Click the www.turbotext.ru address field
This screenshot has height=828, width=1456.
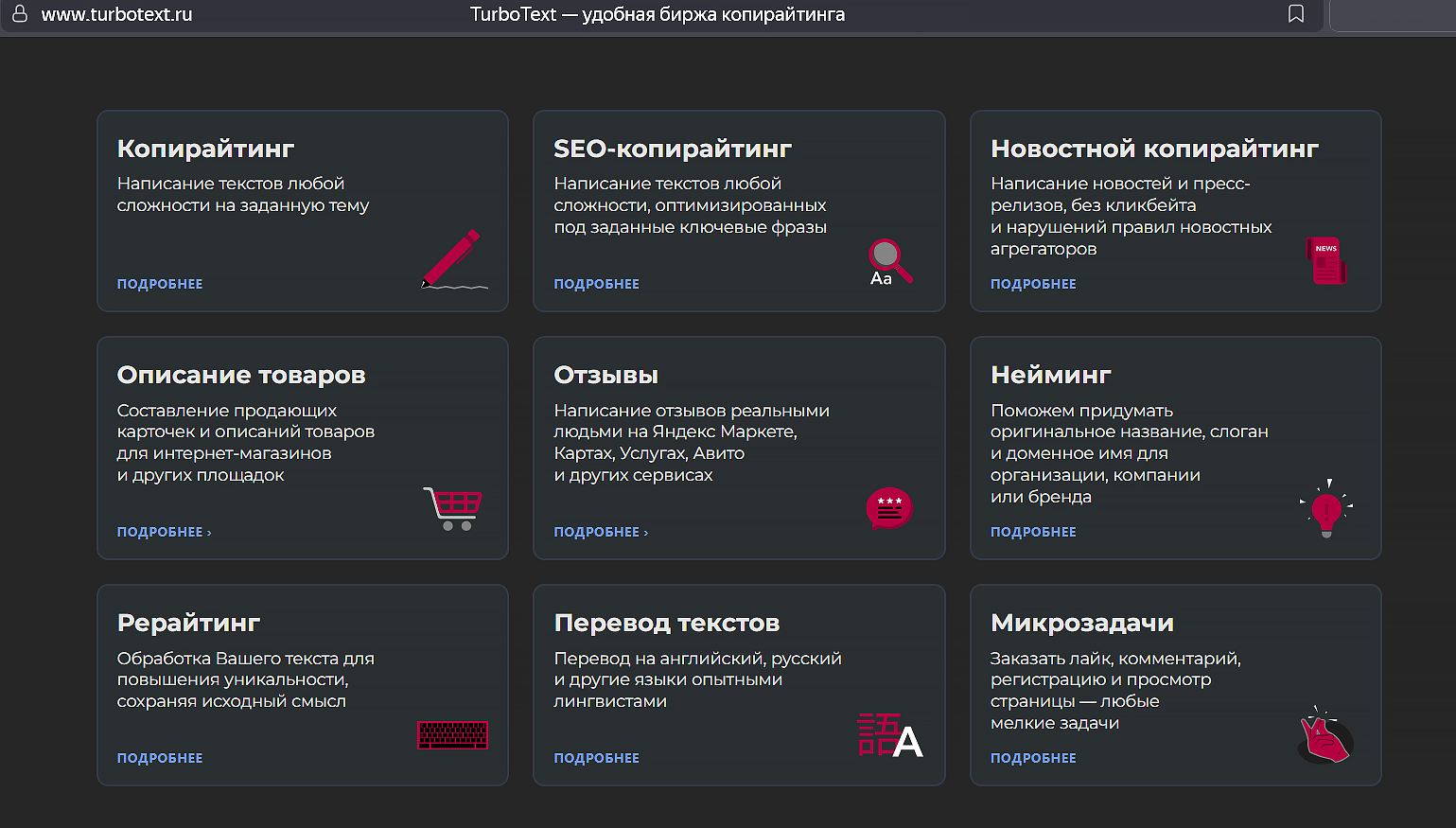click(x=116, y=15)
